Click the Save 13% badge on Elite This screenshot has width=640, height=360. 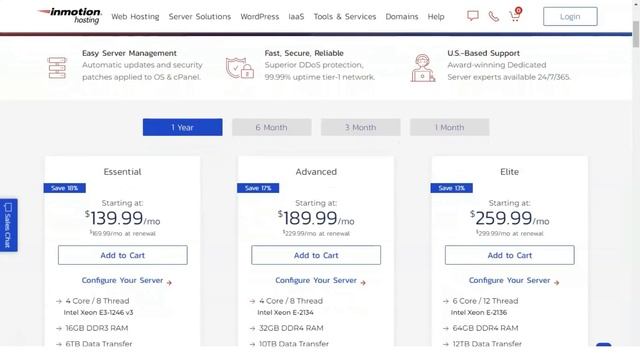451,188
